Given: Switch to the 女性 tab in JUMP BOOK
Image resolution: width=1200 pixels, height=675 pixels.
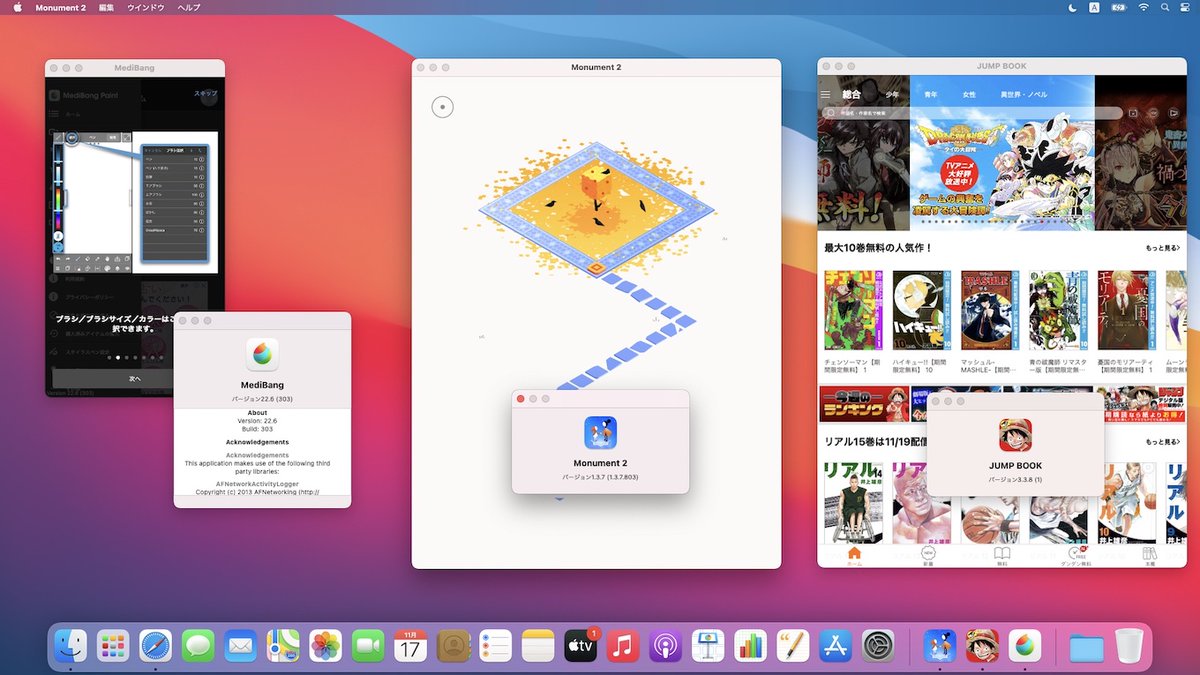Looking at the screenshot, I should [x=969, y=94].
